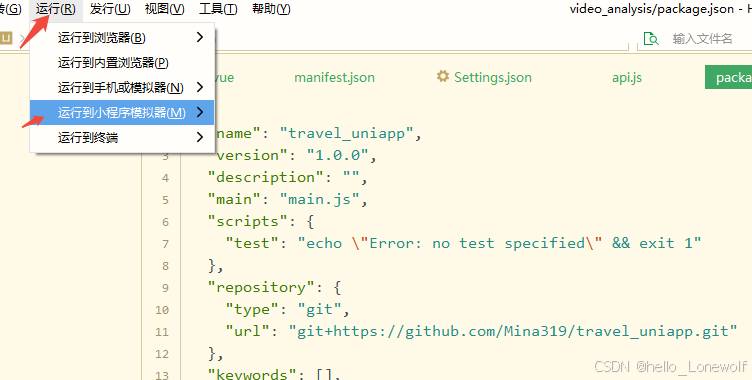The width and height of the screenshot is (752, 380).
Task: Click the "description" key on line 4
Action: (x=266, y=177)
